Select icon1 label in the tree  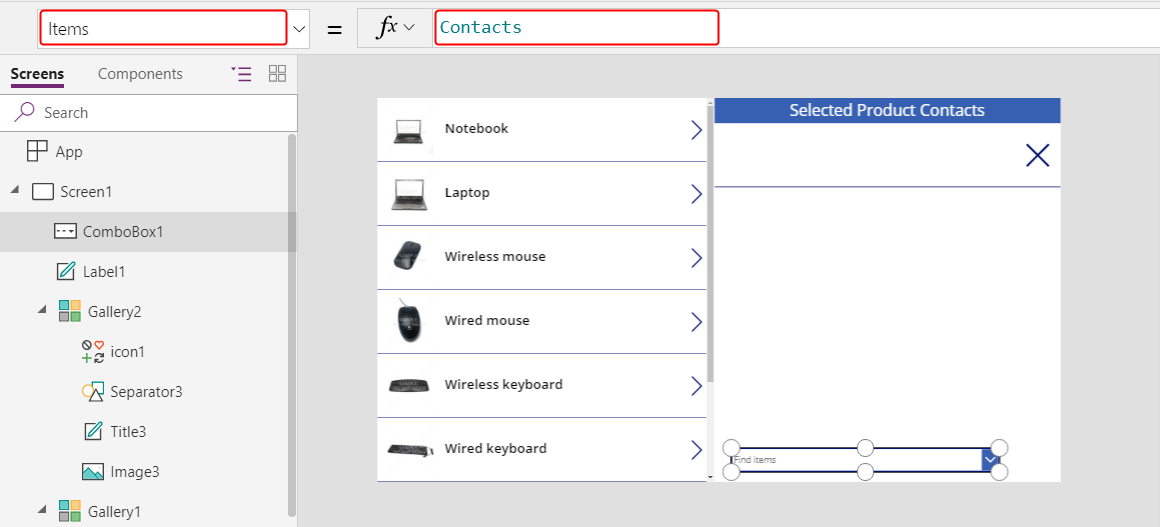click(x=127, y=352)
